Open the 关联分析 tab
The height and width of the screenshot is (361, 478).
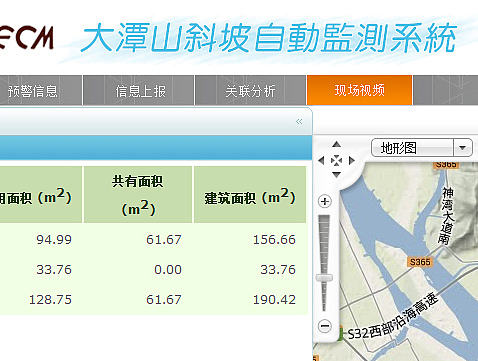pyautogui.click(x=250, y=90)
